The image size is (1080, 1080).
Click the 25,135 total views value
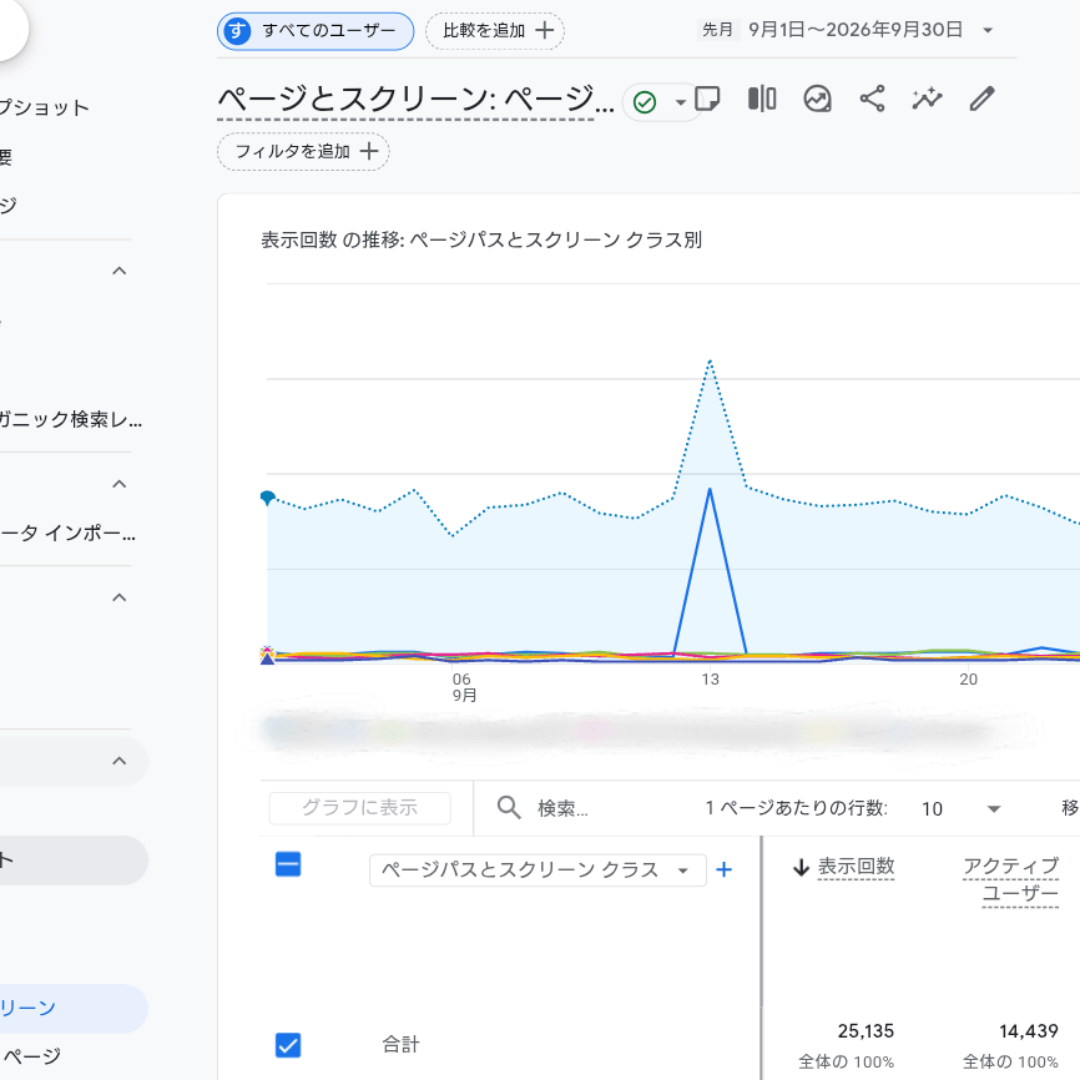click(865, 1031)
